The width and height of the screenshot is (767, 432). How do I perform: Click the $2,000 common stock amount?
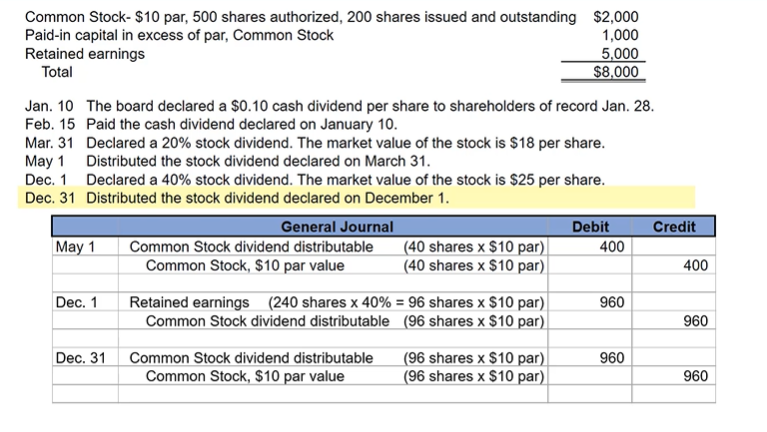click(615, 17)
